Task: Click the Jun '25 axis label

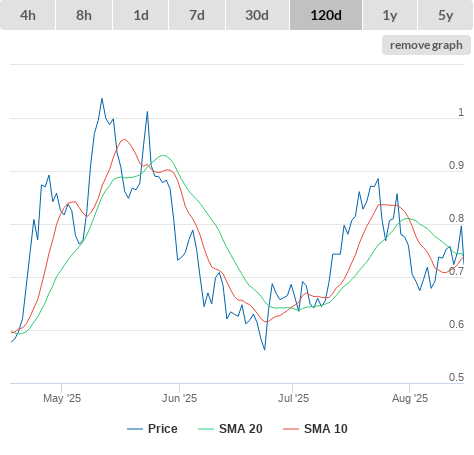Action: [179, 398]
